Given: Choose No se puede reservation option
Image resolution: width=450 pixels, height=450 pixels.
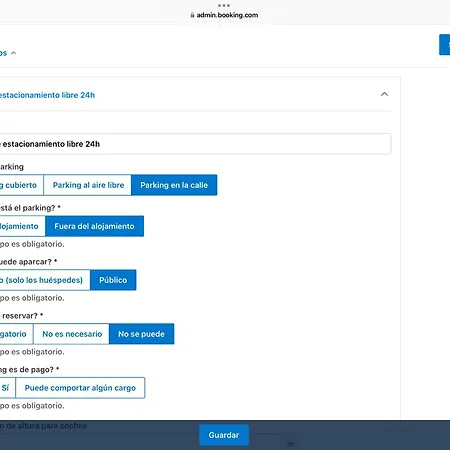Looking at the screenshot, I should pyautogui.click(x=141, y=334).
